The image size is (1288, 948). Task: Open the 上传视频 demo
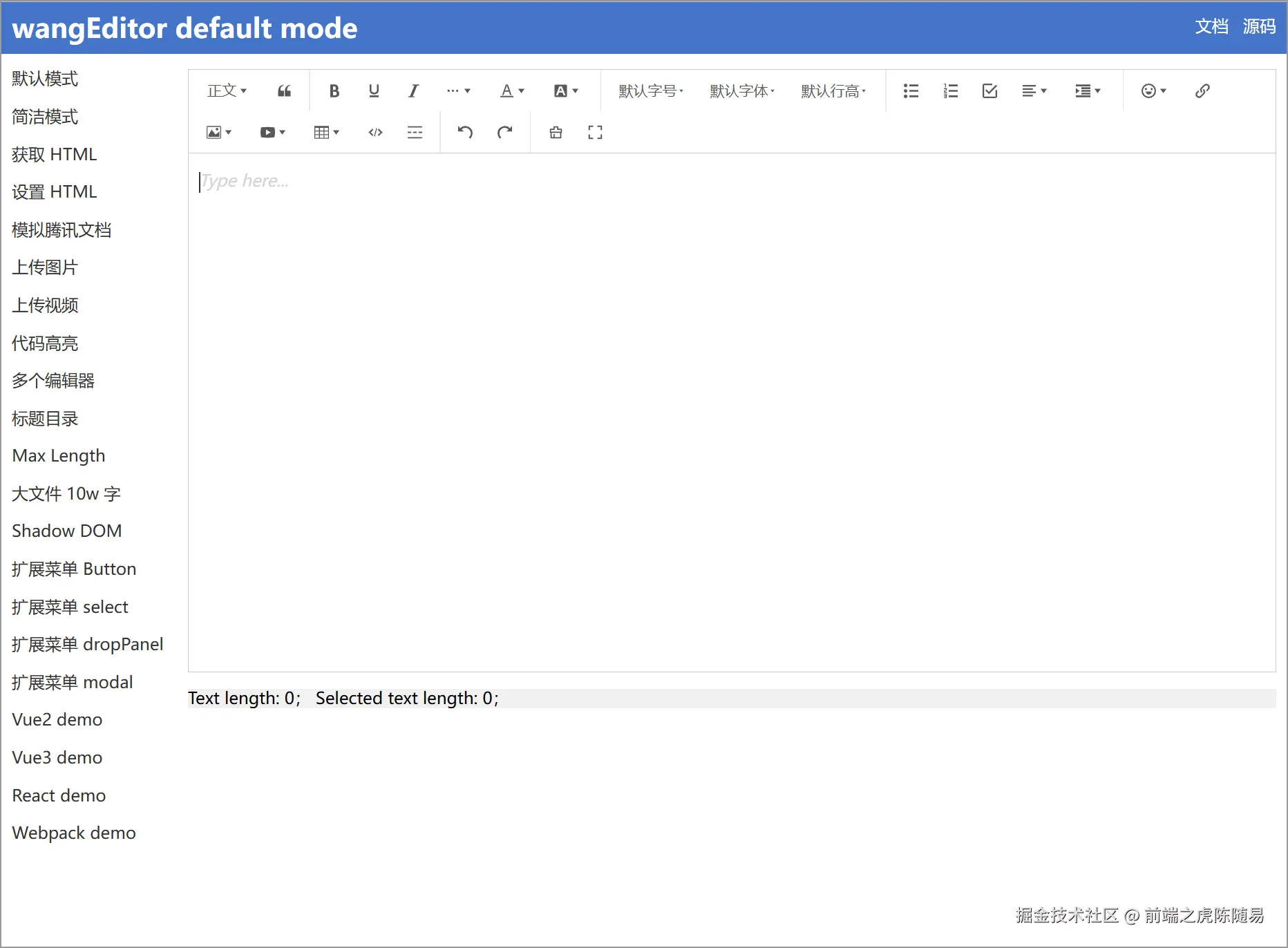pos(45,305)
